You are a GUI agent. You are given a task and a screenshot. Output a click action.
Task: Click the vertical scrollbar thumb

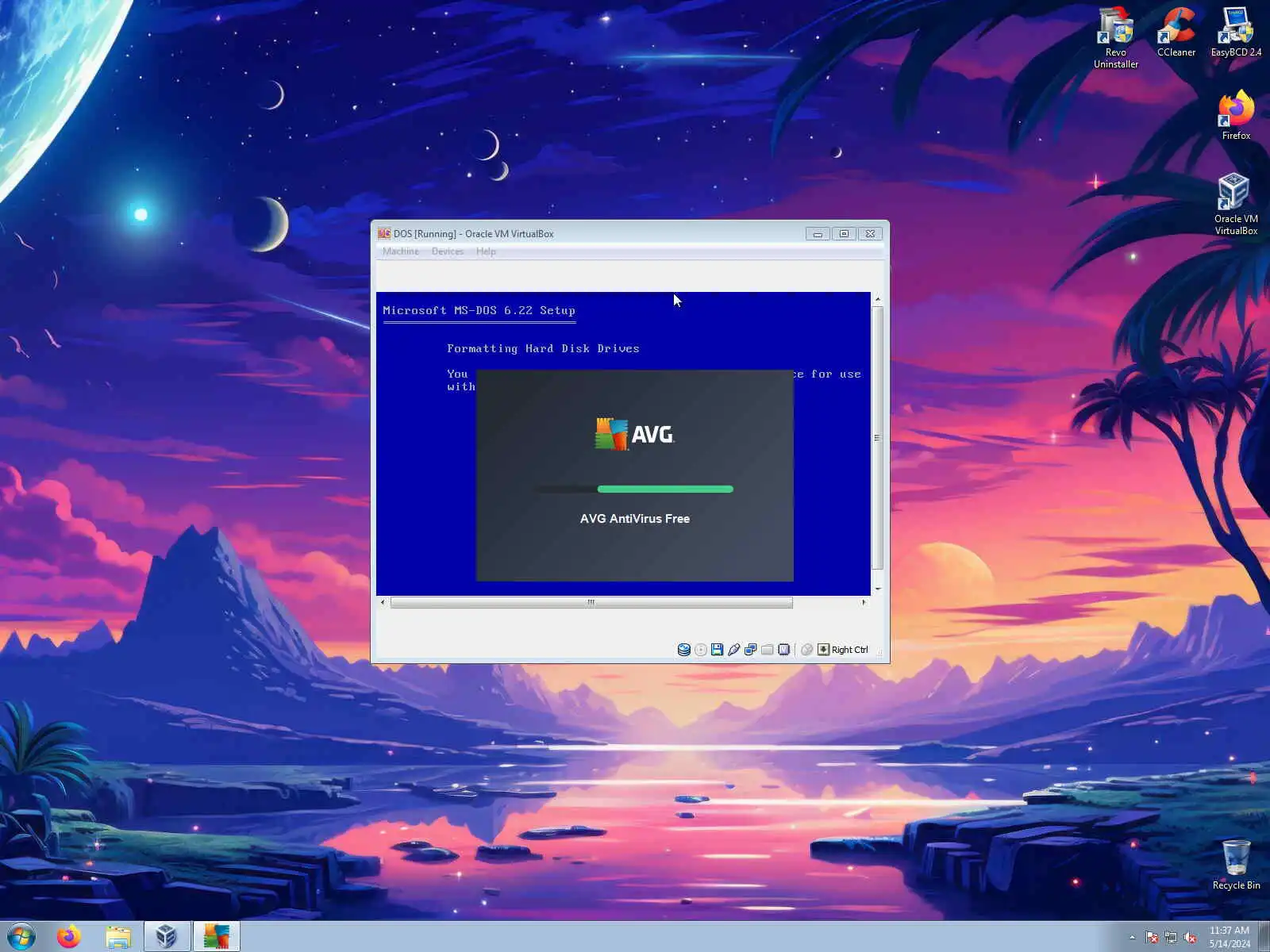pyautogui.click(x=877, y=438)
